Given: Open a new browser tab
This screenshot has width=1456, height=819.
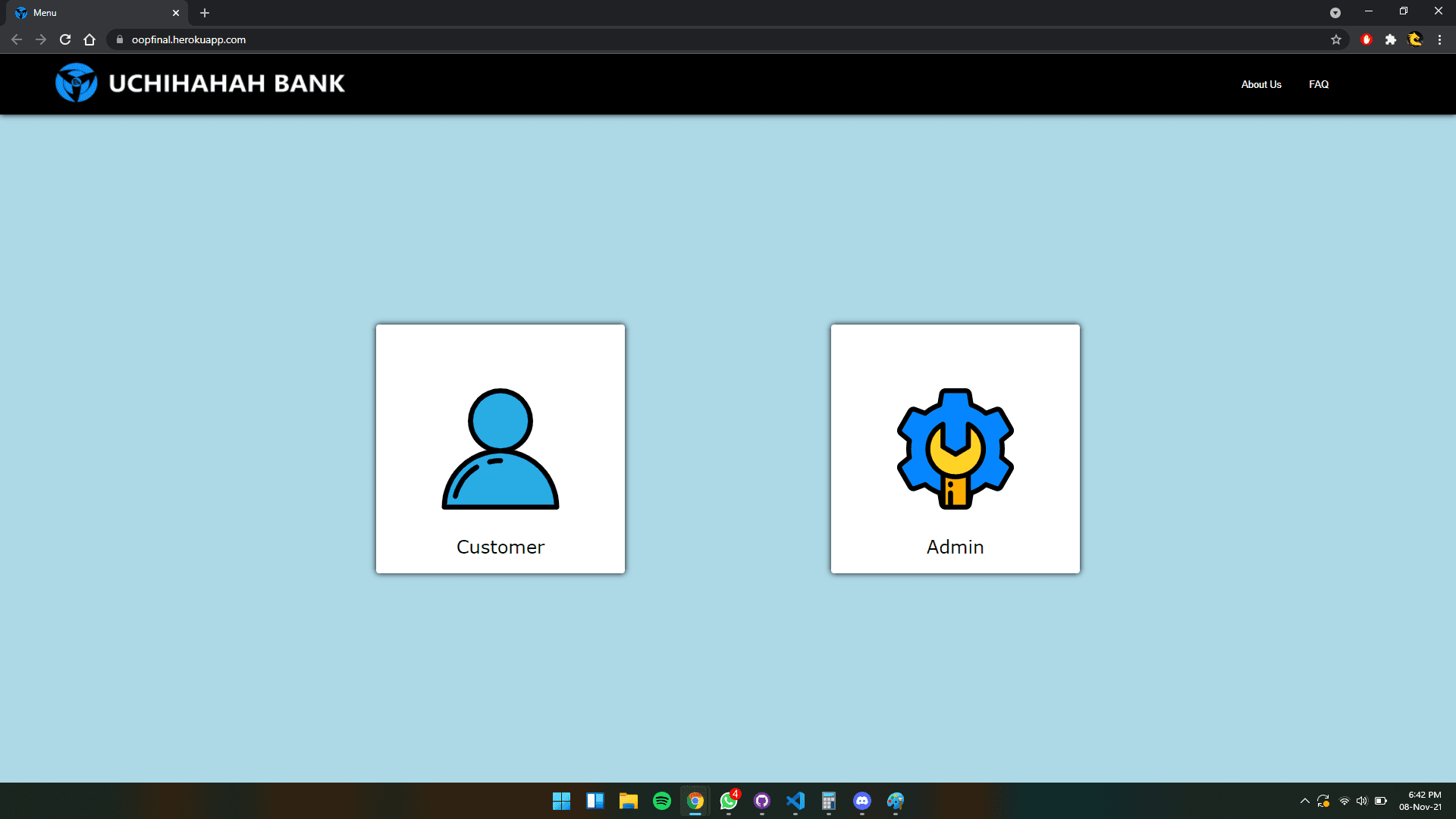Looking at the screenshot, I should [205, 13].
